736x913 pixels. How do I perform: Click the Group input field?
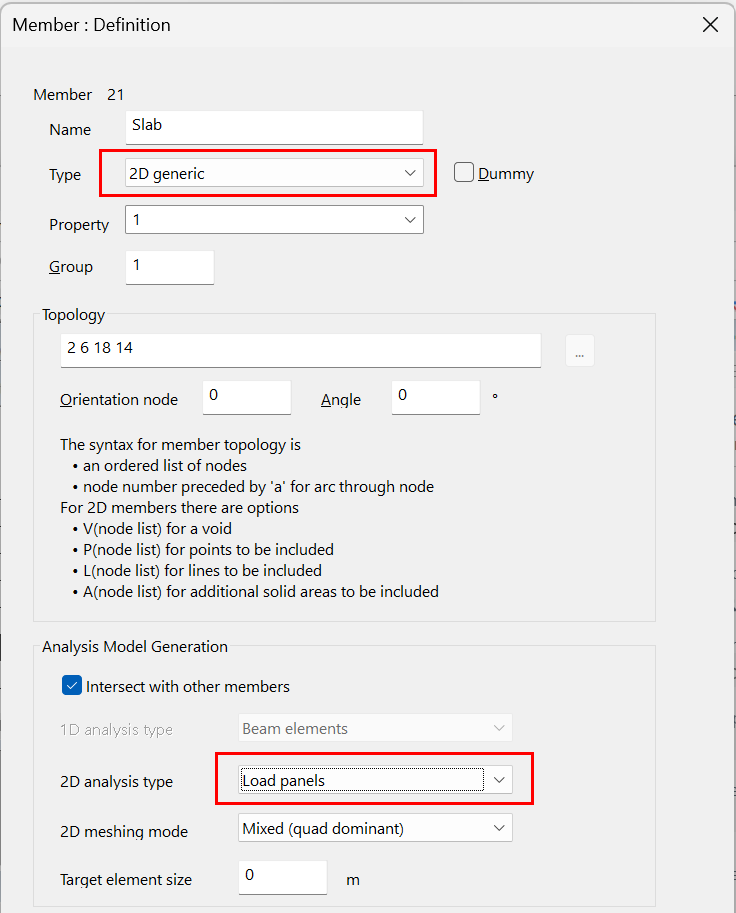pyautogui.click(x=170, y=266)
